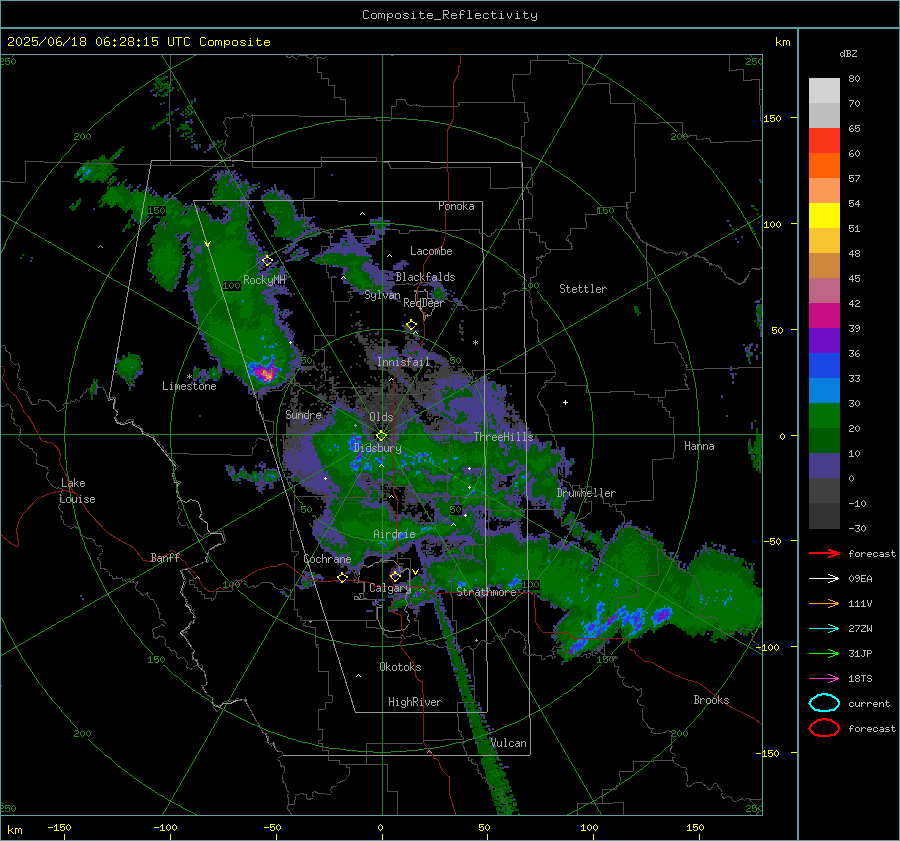Click the Stettler label
Viewport: 900px width, 841px height.
583,289
